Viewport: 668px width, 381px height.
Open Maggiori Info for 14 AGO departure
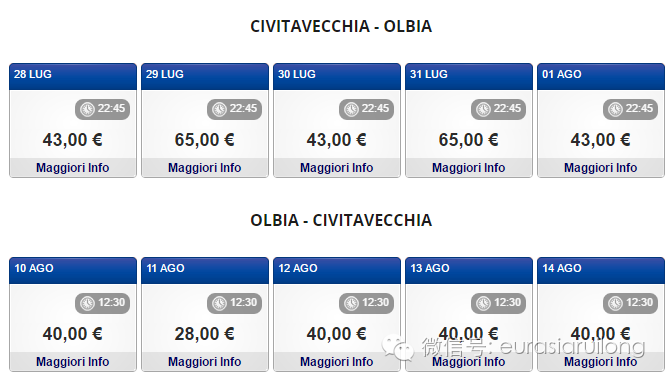[601, 362]
